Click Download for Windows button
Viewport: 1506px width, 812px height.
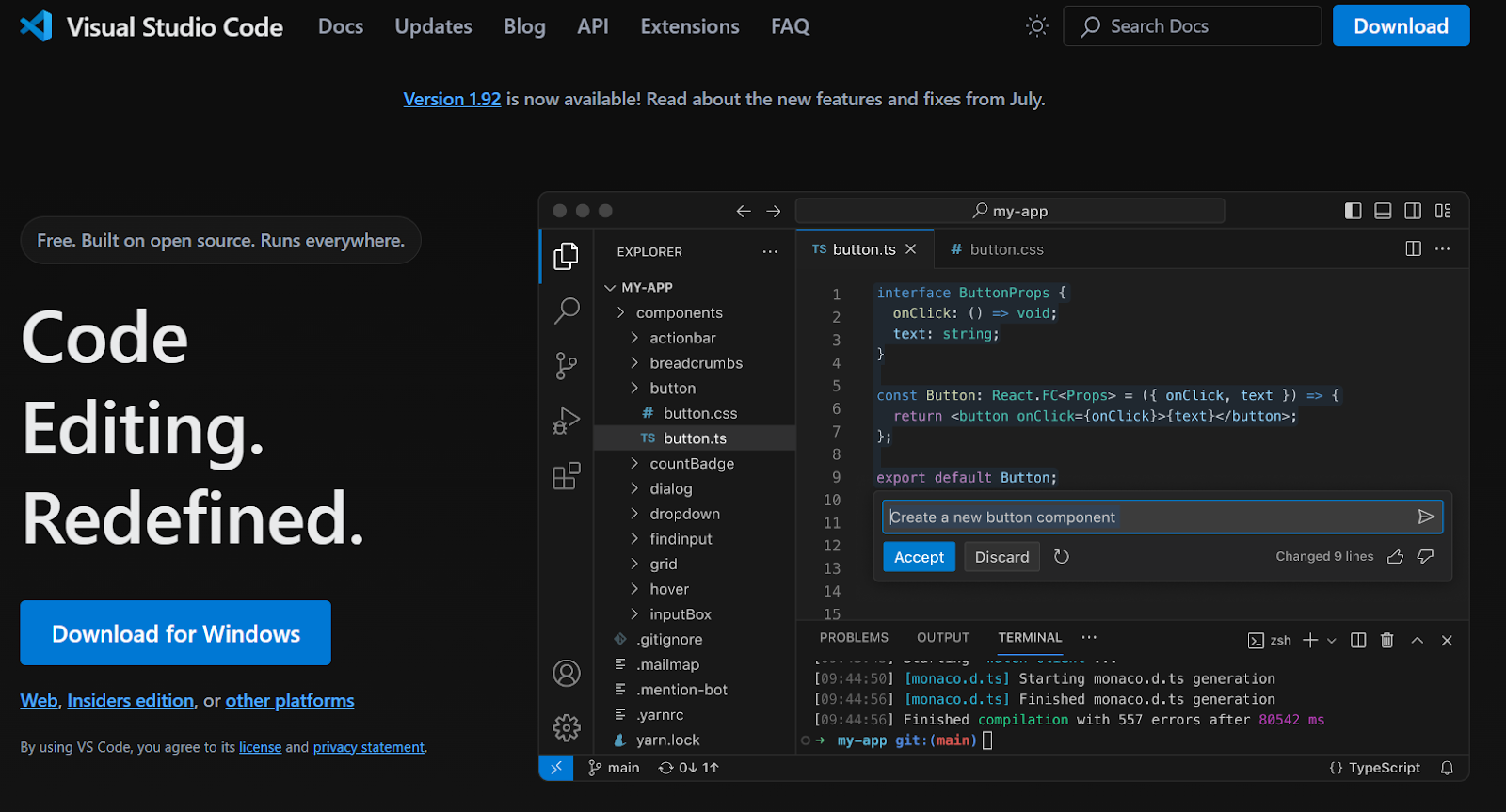(x=175, y=633)
